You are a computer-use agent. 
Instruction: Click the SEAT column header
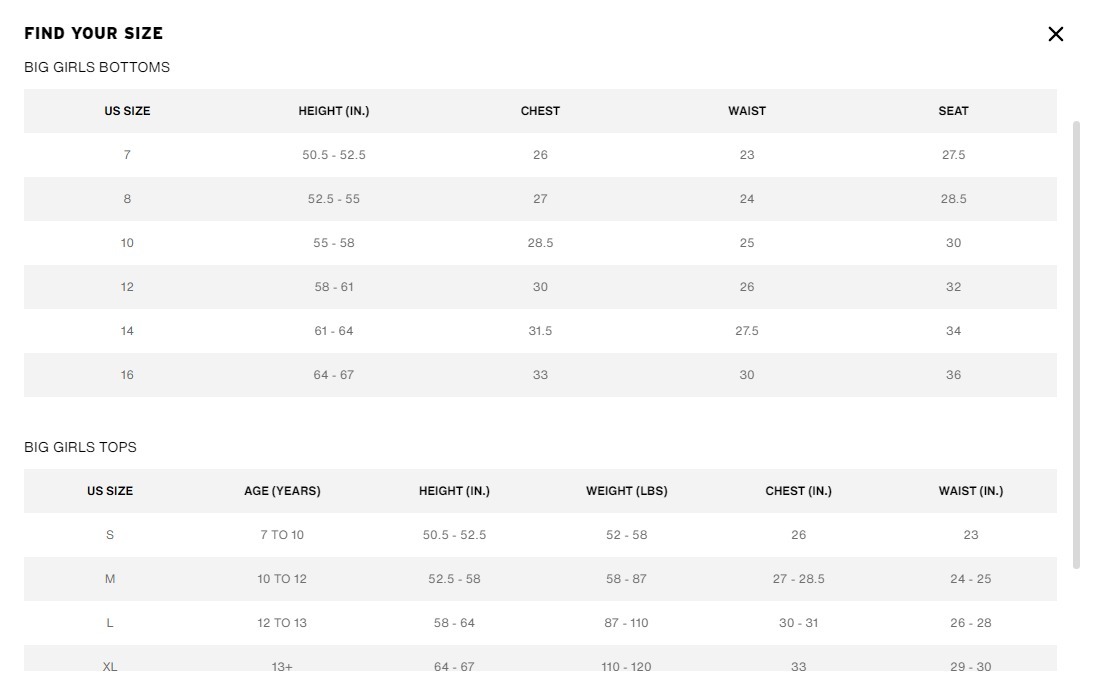[x=953, y=111]
